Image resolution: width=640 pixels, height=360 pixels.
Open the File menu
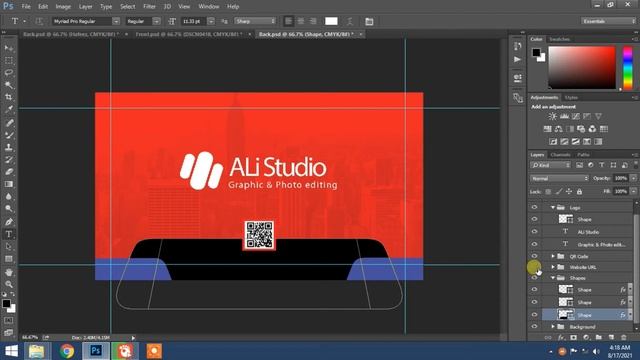click(26, 7)
